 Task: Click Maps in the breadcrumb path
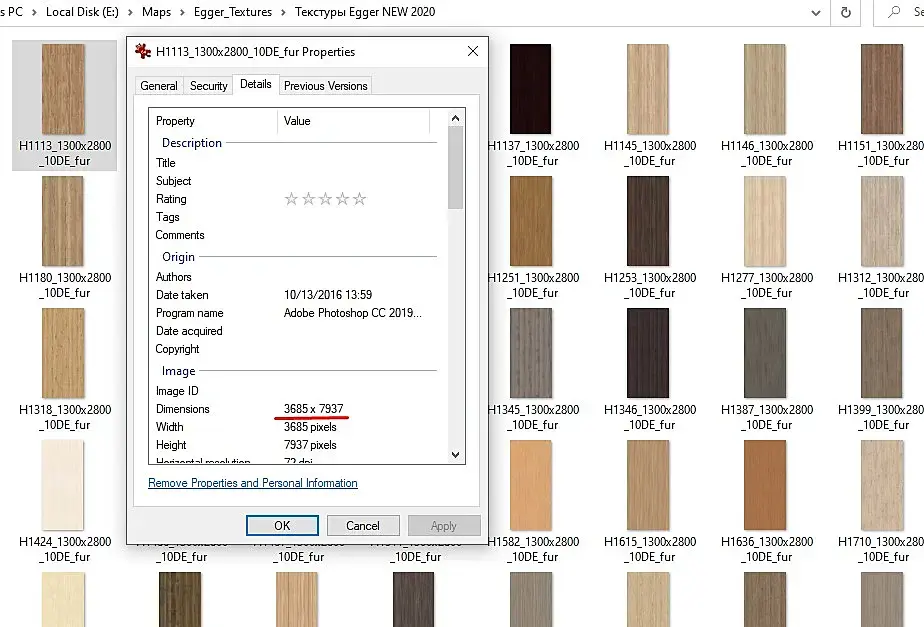coord(156,12)
